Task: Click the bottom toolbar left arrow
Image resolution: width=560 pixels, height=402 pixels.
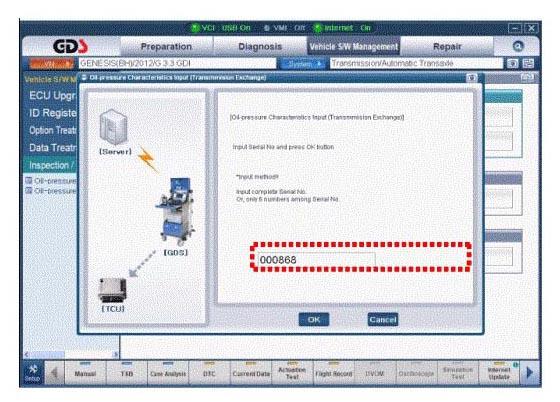Action: click(55, 373)
